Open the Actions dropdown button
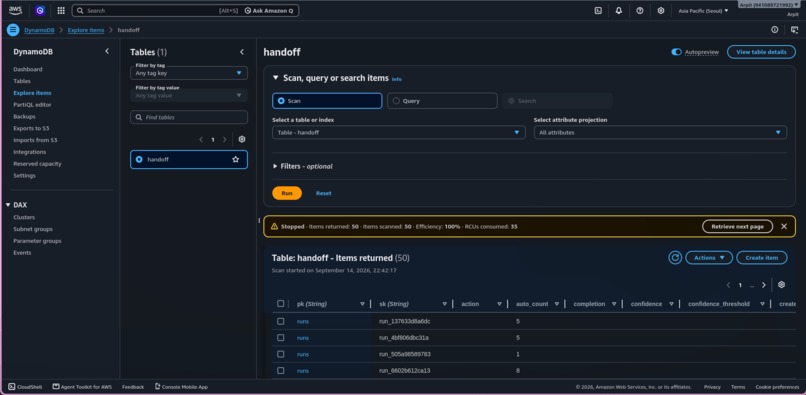 coord(709,258)
